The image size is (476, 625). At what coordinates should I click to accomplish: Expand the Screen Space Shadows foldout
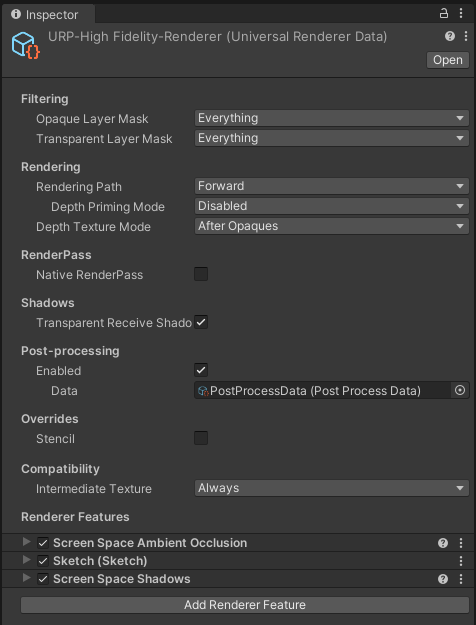point(26,578)
